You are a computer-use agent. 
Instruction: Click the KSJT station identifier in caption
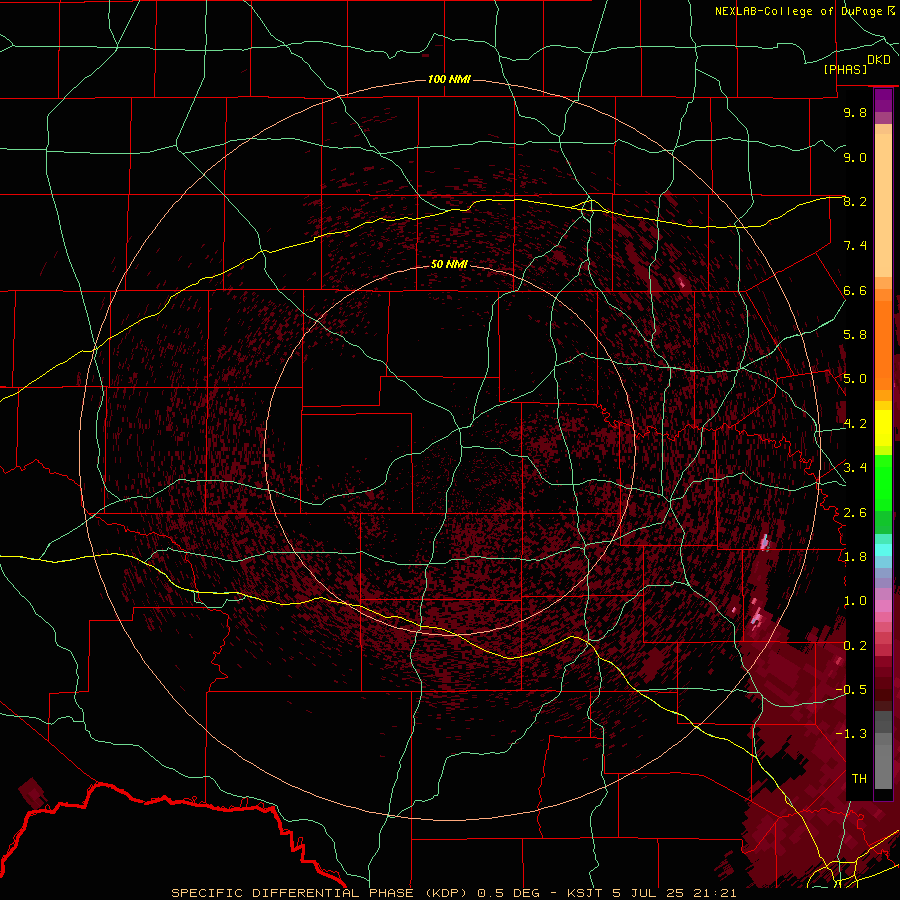(585, 893)
